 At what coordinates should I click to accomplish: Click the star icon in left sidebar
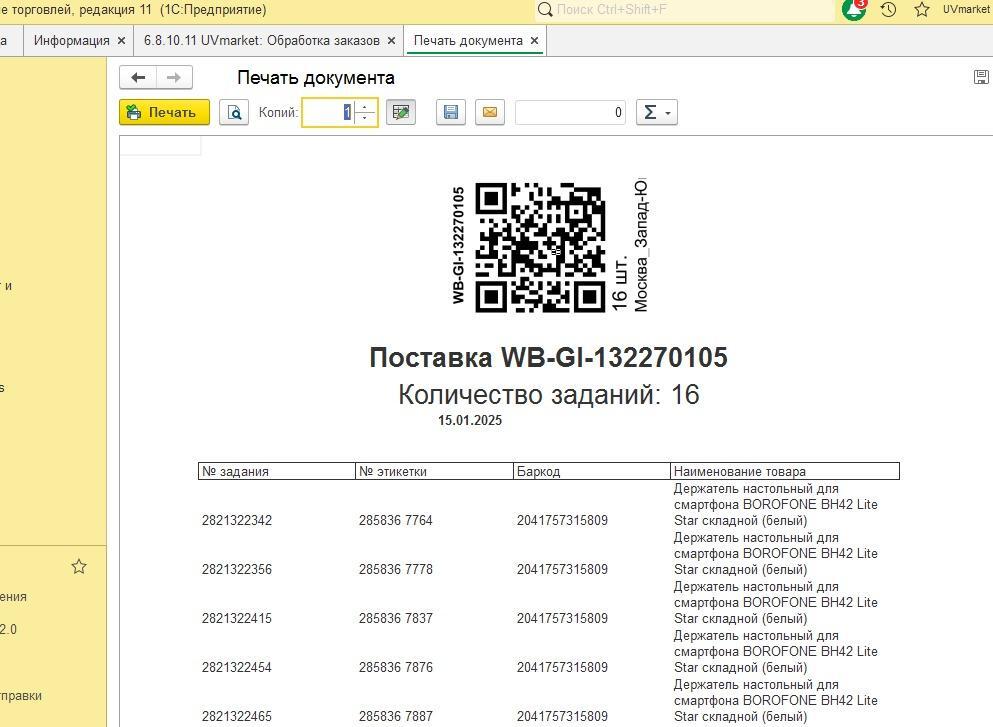[x=79, y=566]
